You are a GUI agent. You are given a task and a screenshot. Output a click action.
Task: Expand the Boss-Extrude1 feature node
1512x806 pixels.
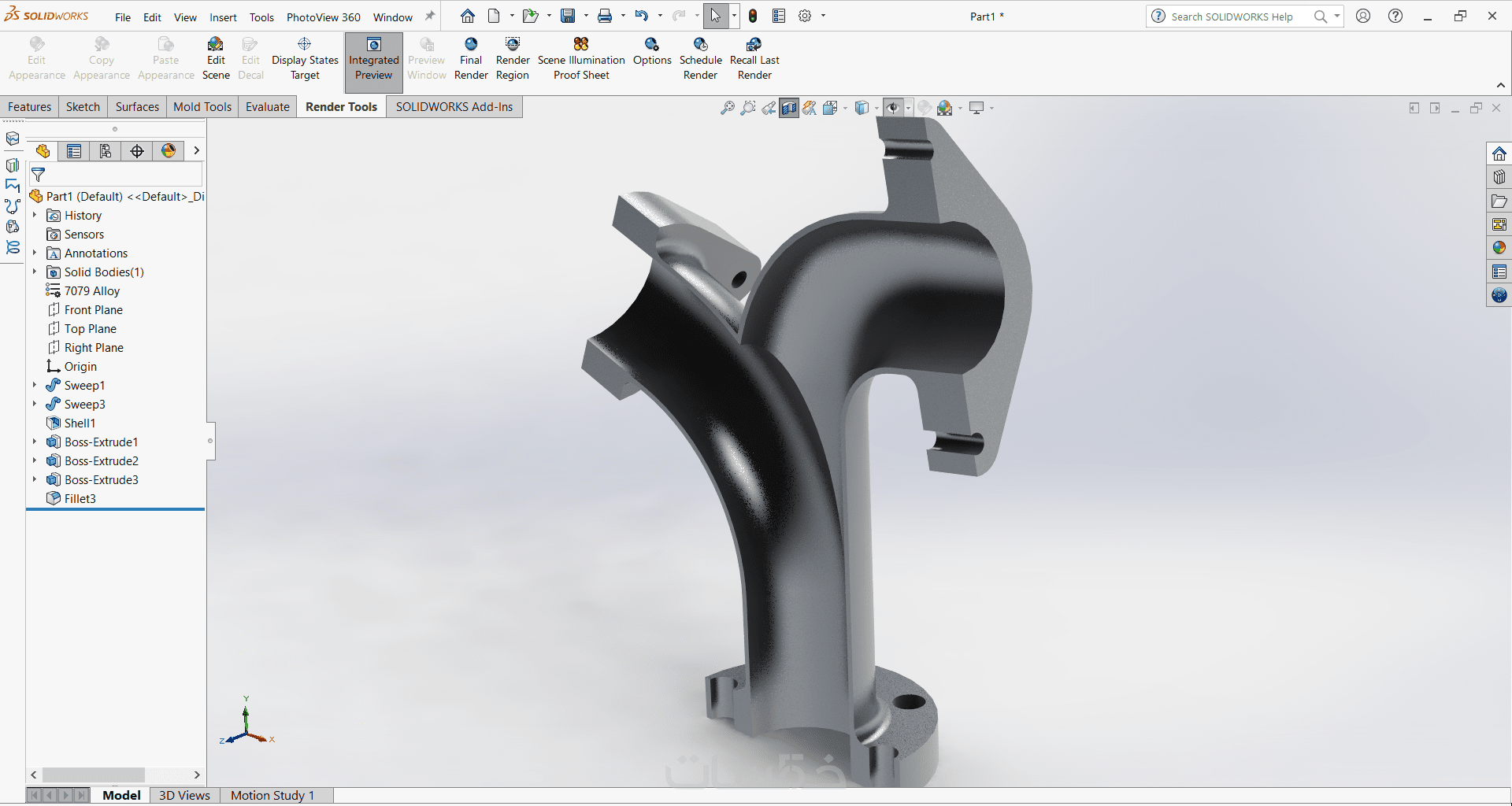coord(35,442)
